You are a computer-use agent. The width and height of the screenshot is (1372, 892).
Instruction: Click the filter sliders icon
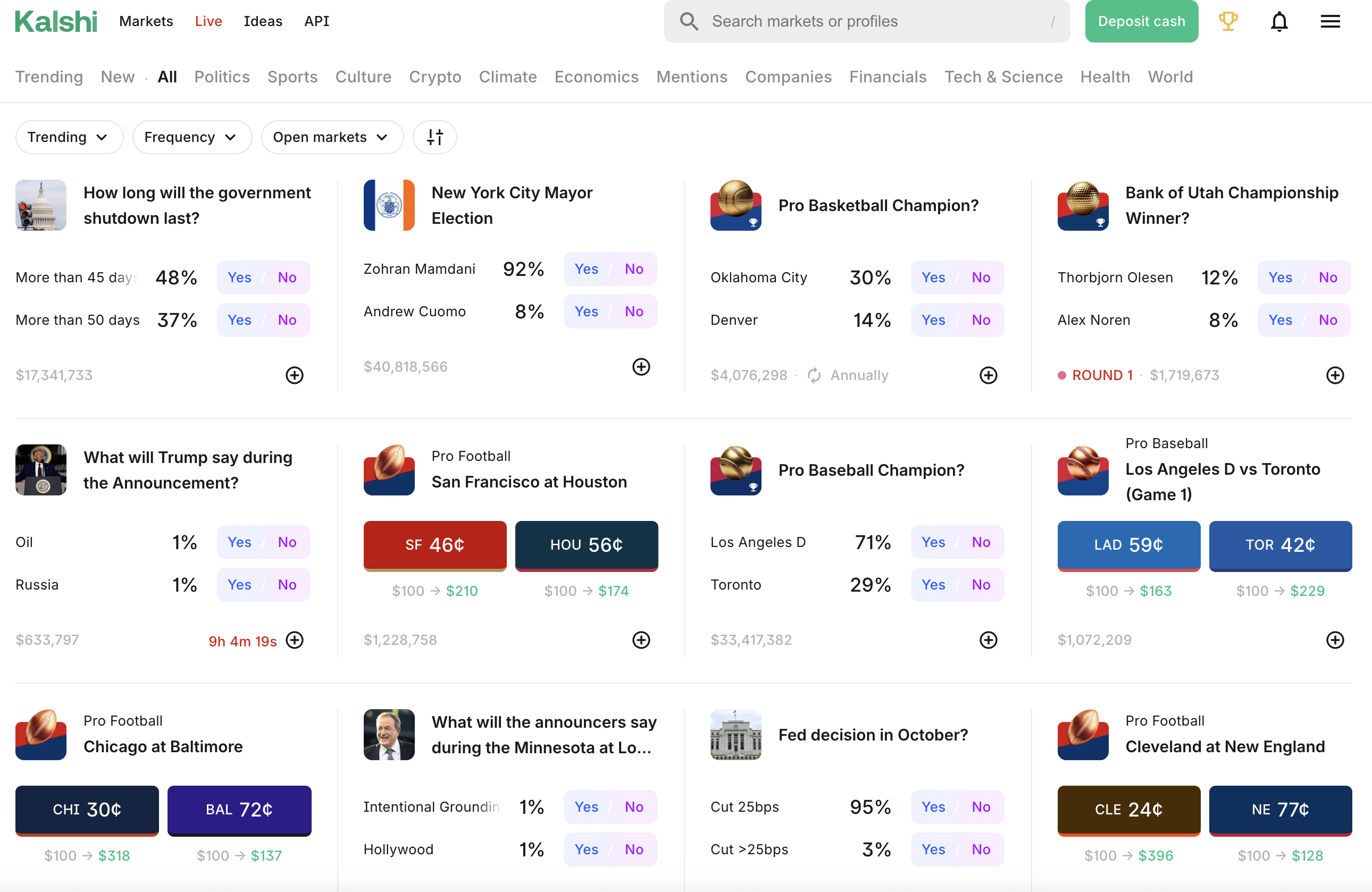pos(434,137)
